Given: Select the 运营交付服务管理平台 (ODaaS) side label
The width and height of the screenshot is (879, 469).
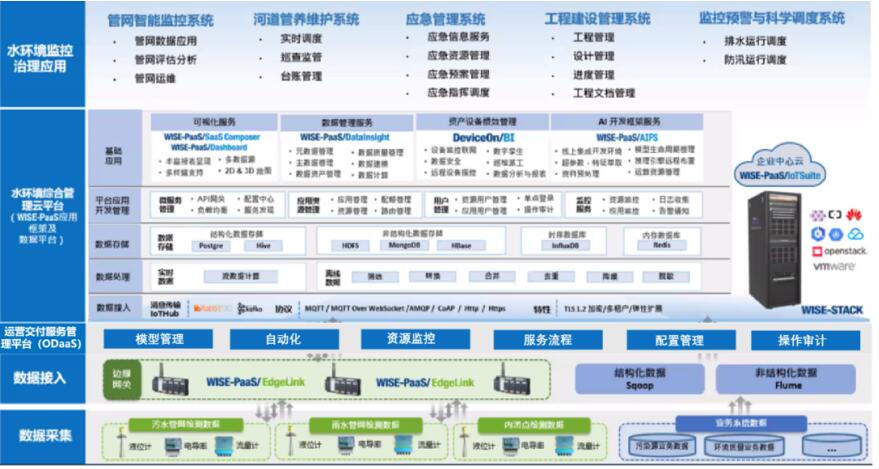Looking at the screenshot, I should tap(41, 337).
